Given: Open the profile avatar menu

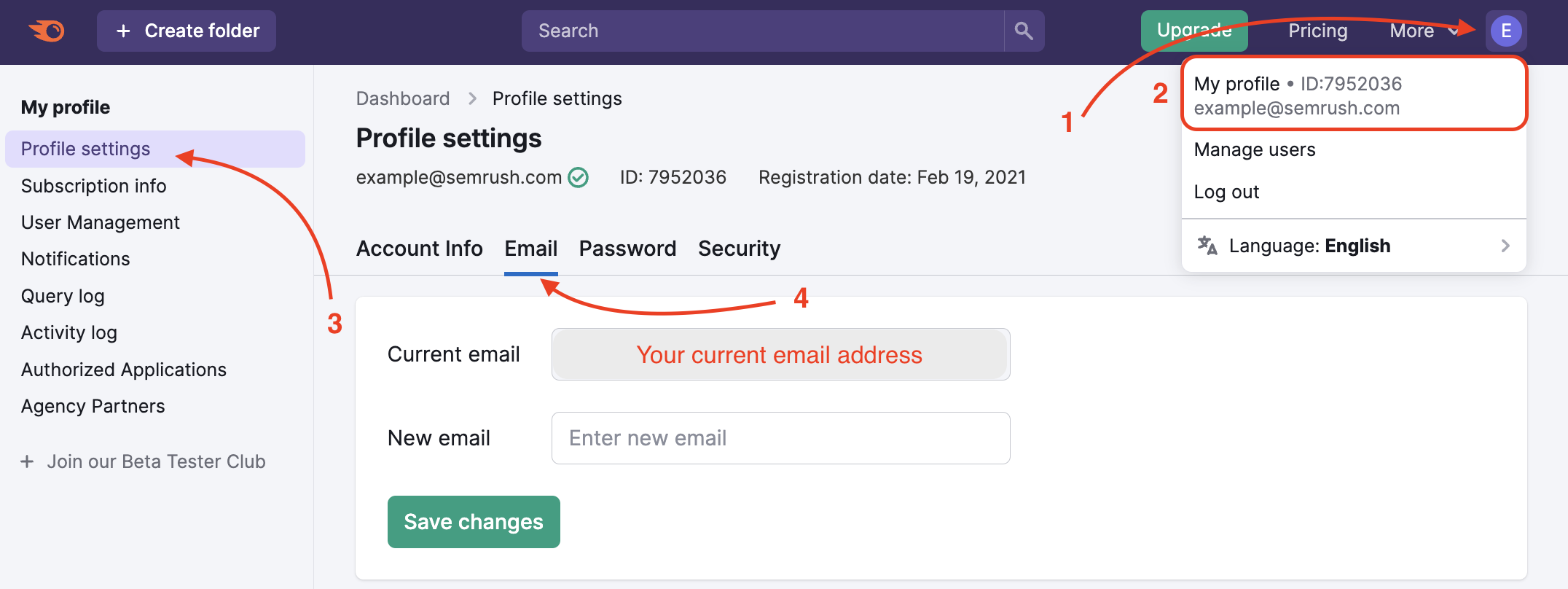Looking at the screenshot, I should [x=1505, y=31].
